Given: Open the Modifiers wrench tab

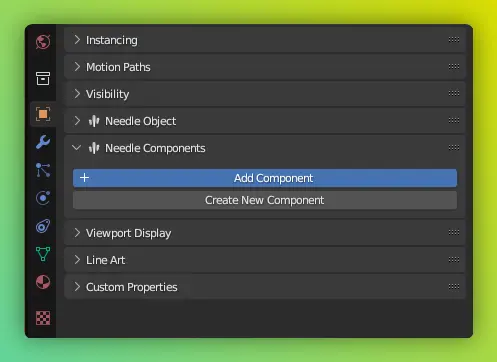Looking at the screenshot, I should [43, 142].
